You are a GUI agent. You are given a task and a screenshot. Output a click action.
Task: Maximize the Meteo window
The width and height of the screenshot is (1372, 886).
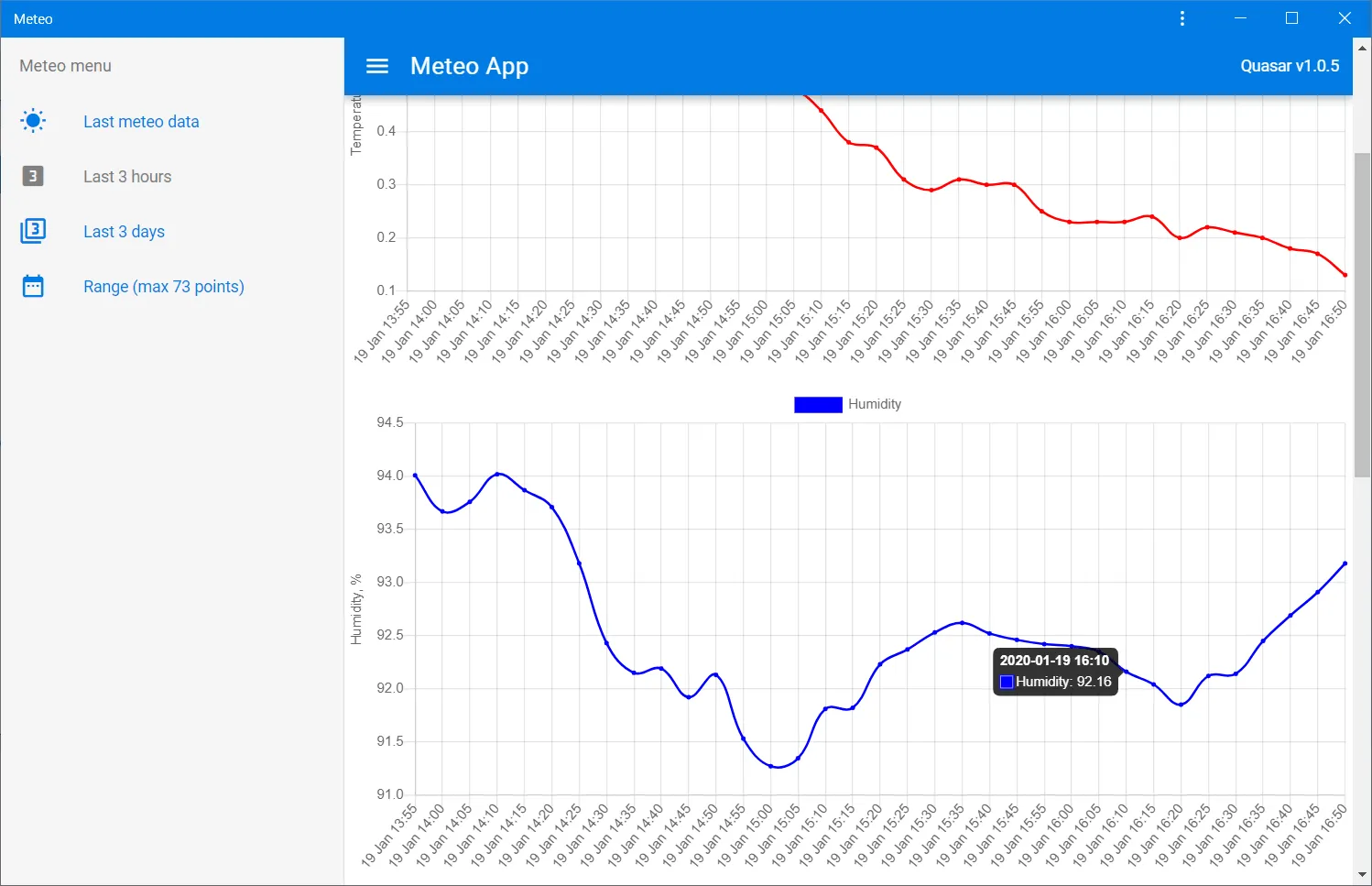[1291, 18]
